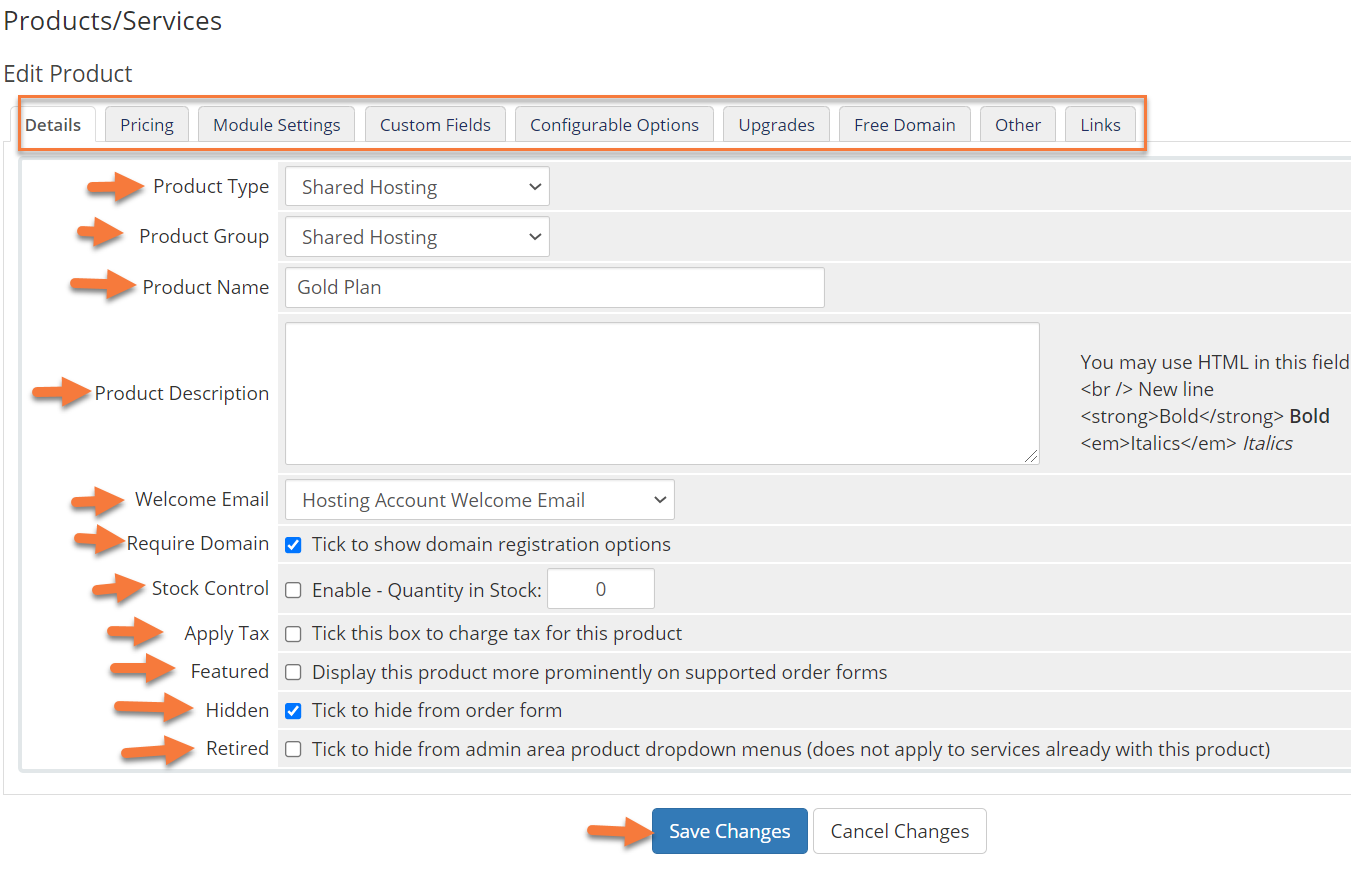Screen dimensions: 1351x869
Task: Select the Upgrades tab
Action: coord(776,125)
